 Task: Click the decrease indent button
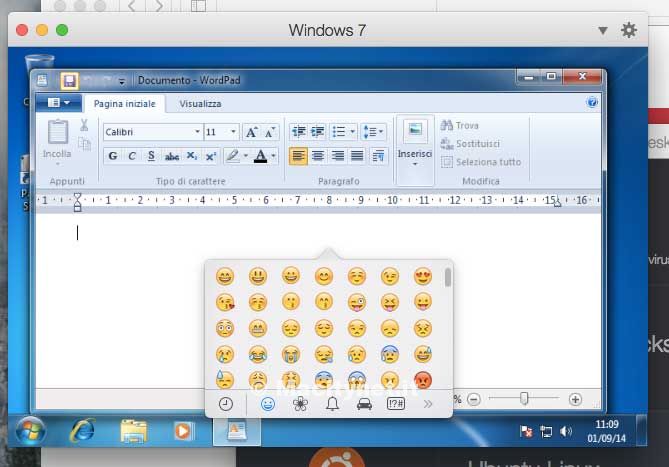pyautogui.click(x=298, y=132)
